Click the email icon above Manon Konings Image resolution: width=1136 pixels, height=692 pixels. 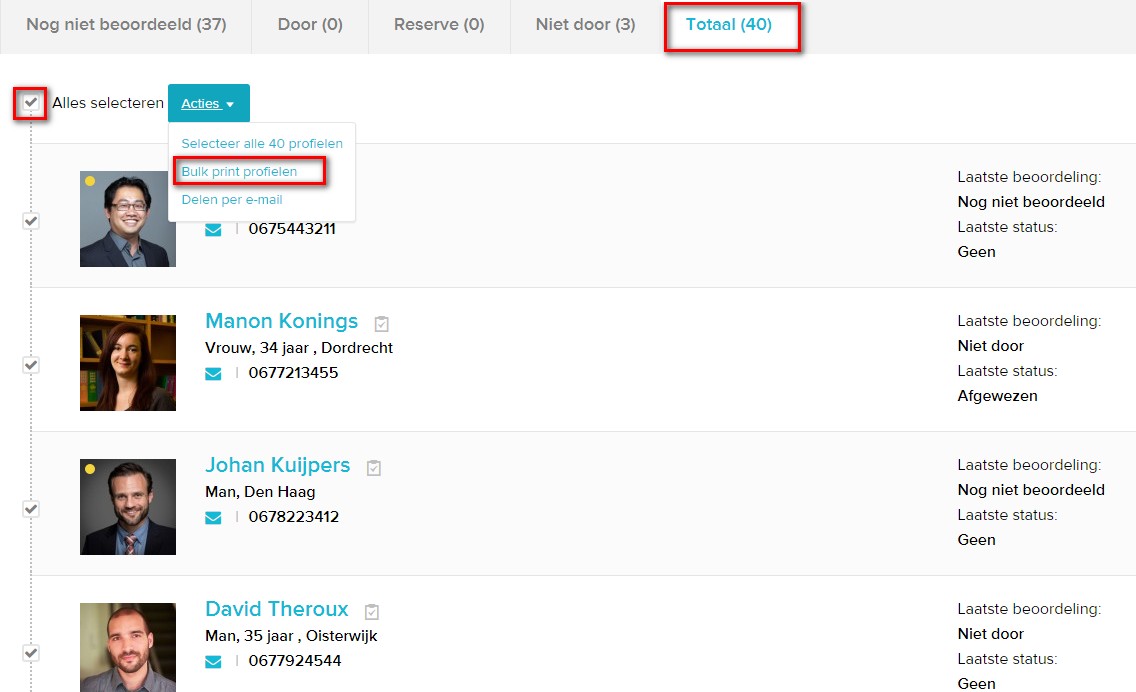click(x=213, y=229)
